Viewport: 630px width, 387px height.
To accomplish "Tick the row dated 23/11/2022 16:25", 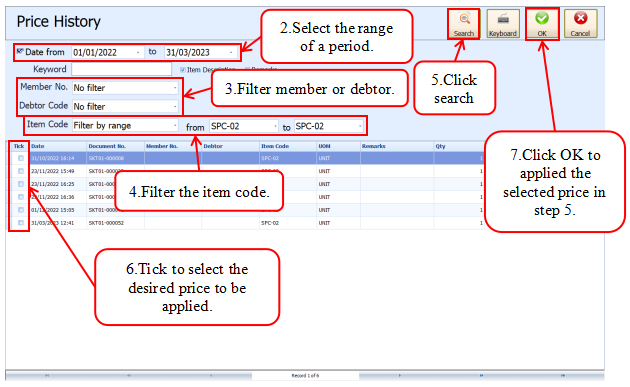I will 21,184.
